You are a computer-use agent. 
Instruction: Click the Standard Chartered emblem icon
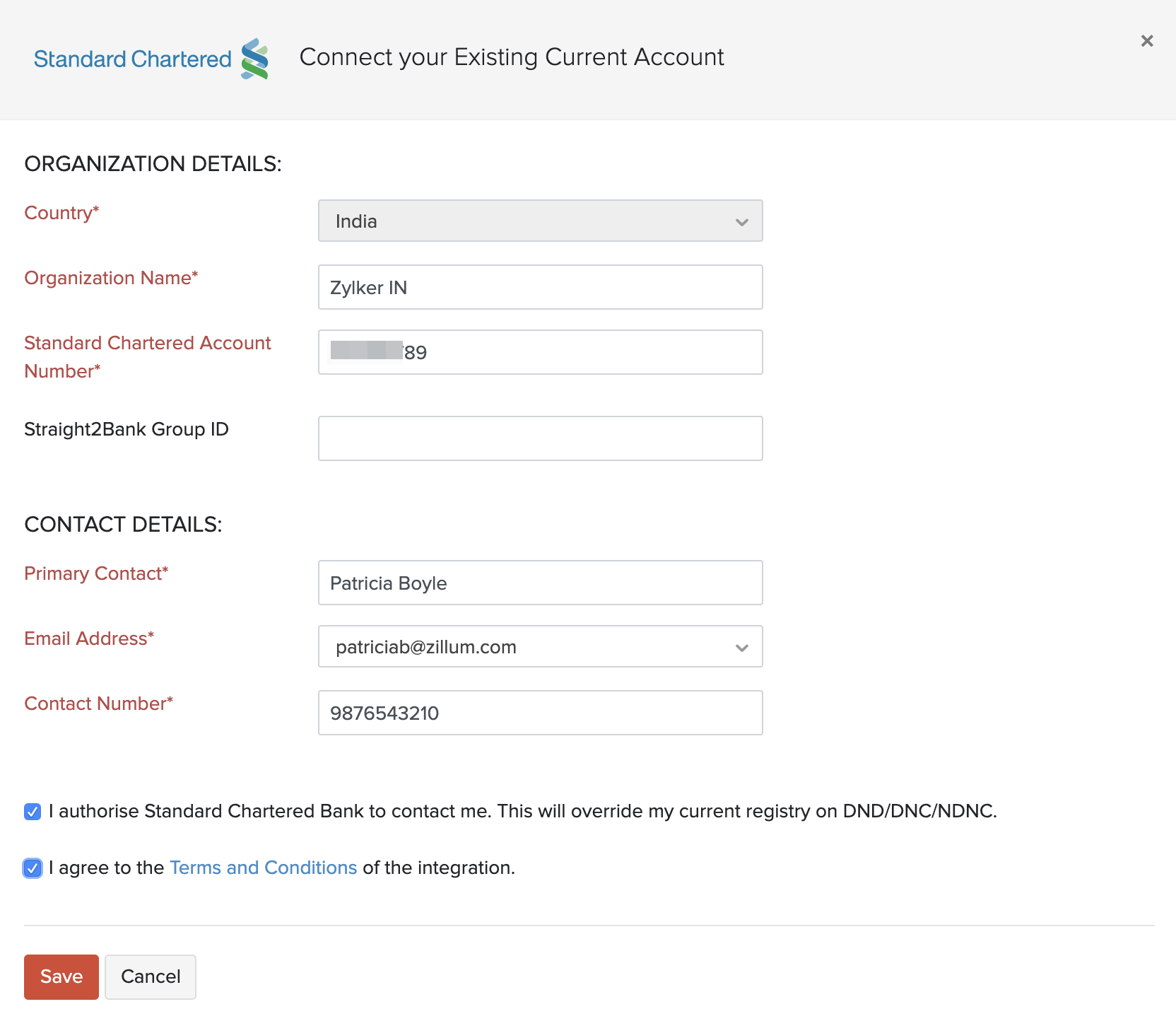click(254, 59)
